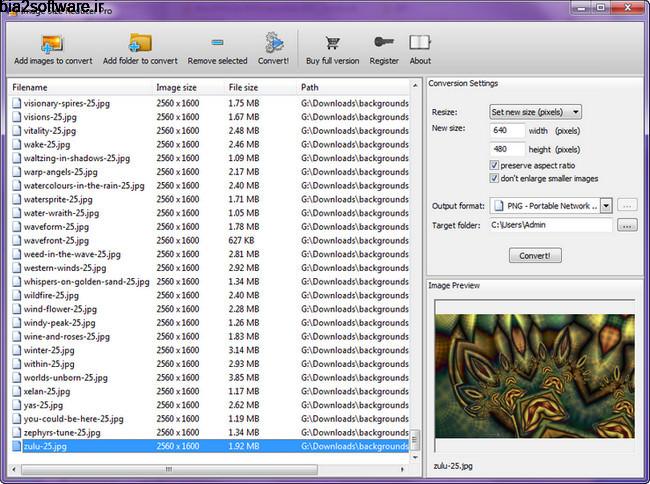This screenshot has height=484, width=650.
Task: Select the vitality-25.jpg row
Action: coord(210,131)
